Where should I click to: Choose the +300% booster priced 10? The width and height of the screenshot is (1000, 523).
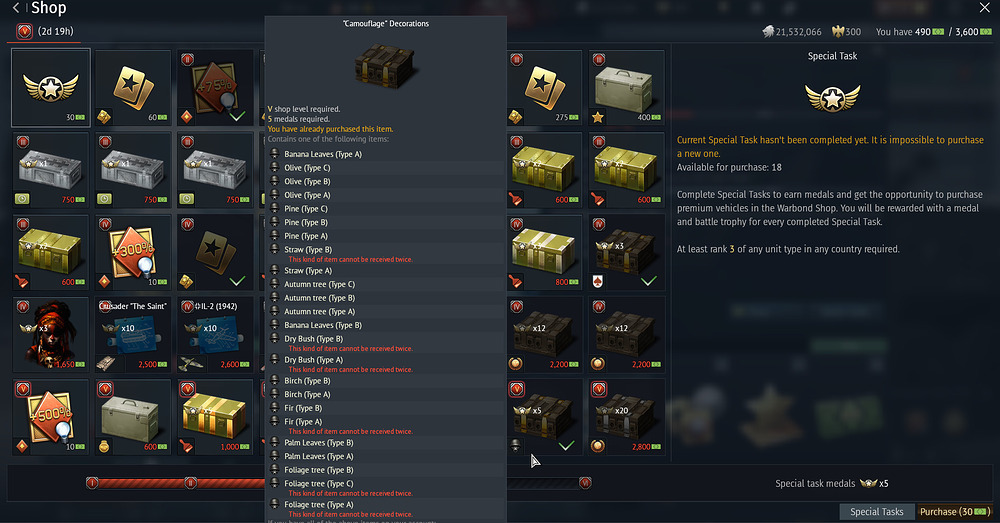click(x=133, y=252)
